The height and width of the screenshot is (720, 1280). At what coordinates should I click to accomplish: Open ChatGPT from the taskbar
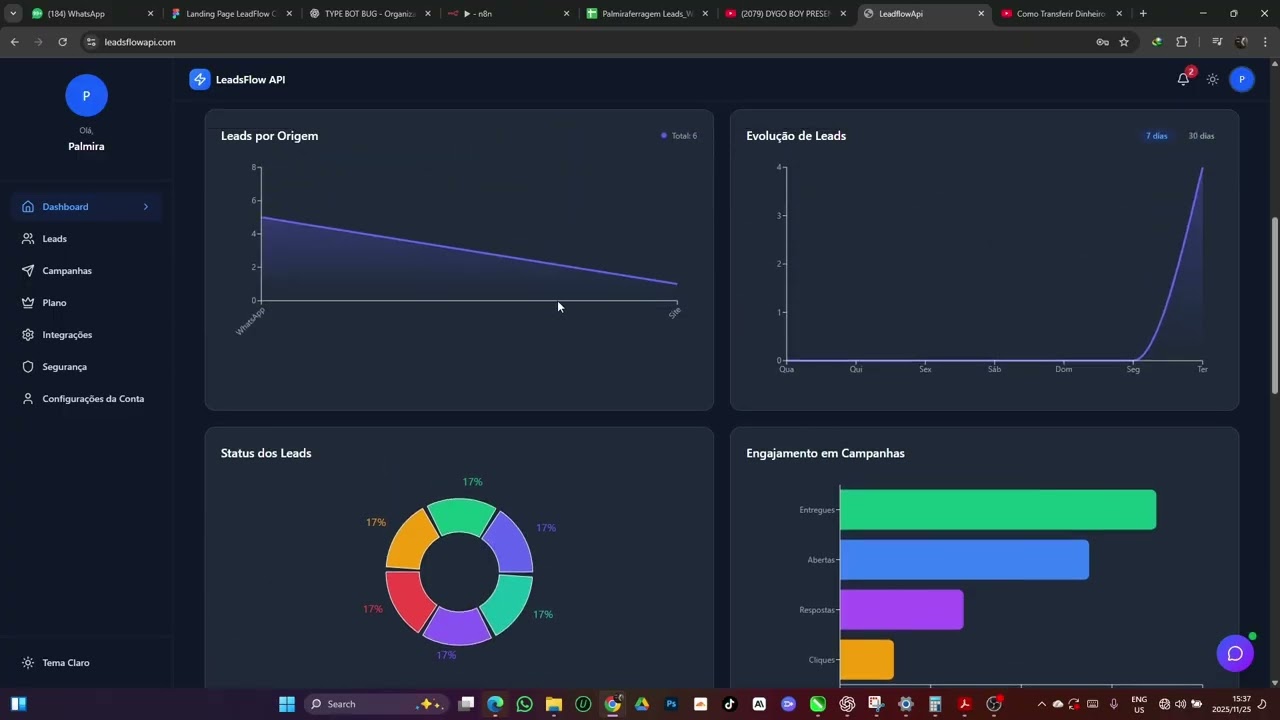(x=847, y=704)
